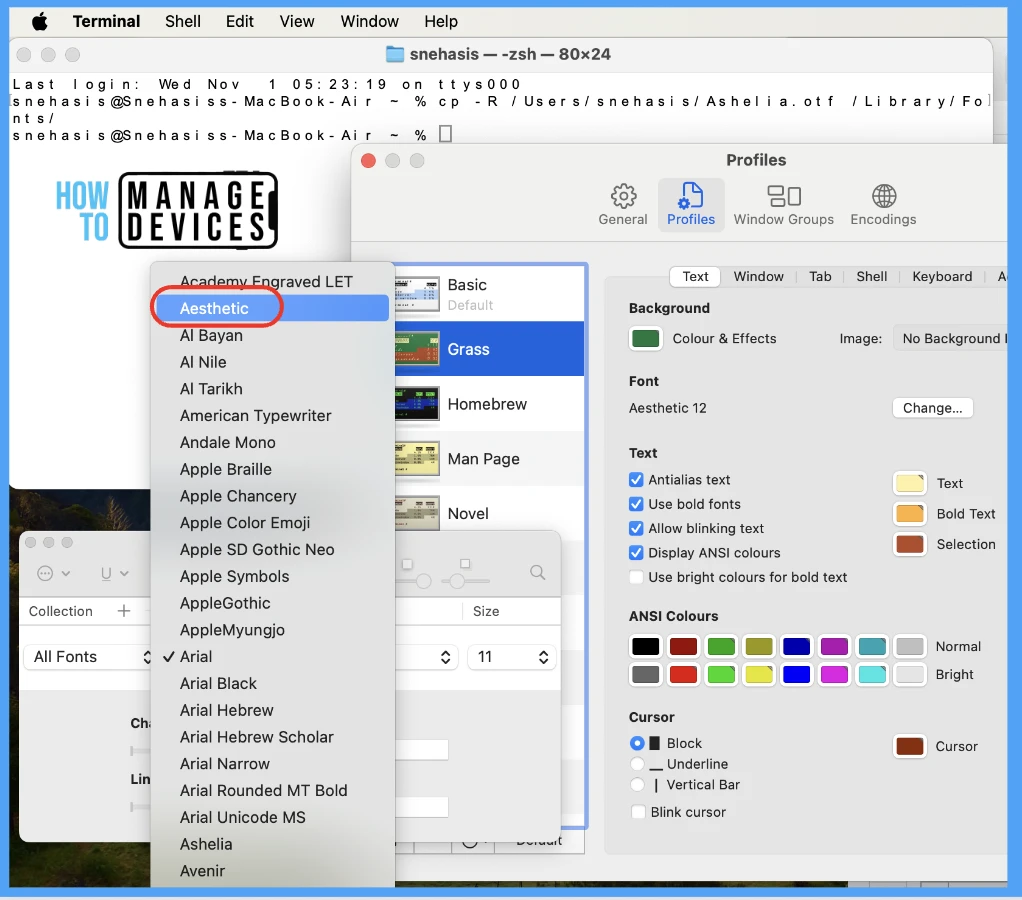Toggle Allow blinking text checkbox
This screenshot has width=1022, height=900.
click(636, 528)
